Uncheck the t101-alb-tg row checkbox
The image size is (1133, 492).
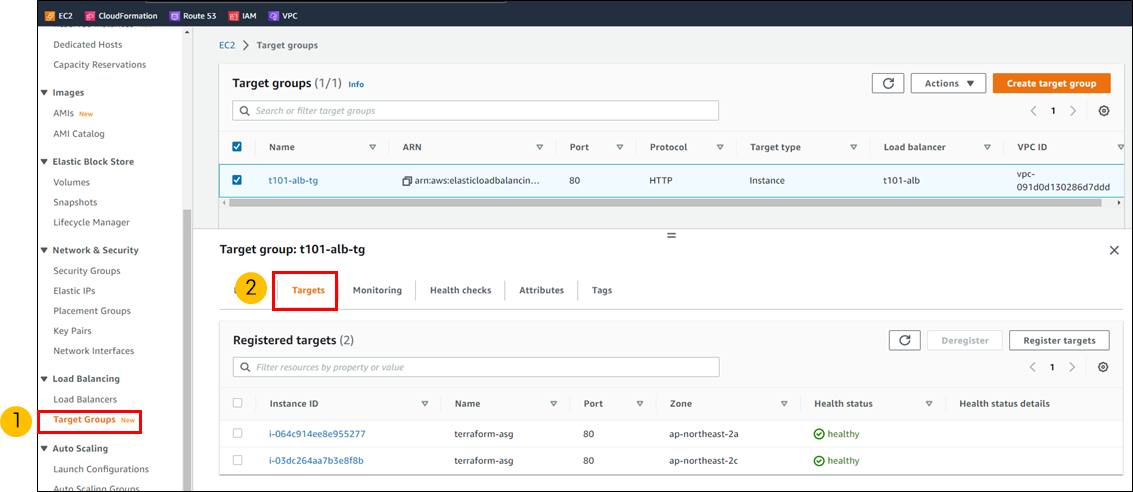(x=237, y=180)
